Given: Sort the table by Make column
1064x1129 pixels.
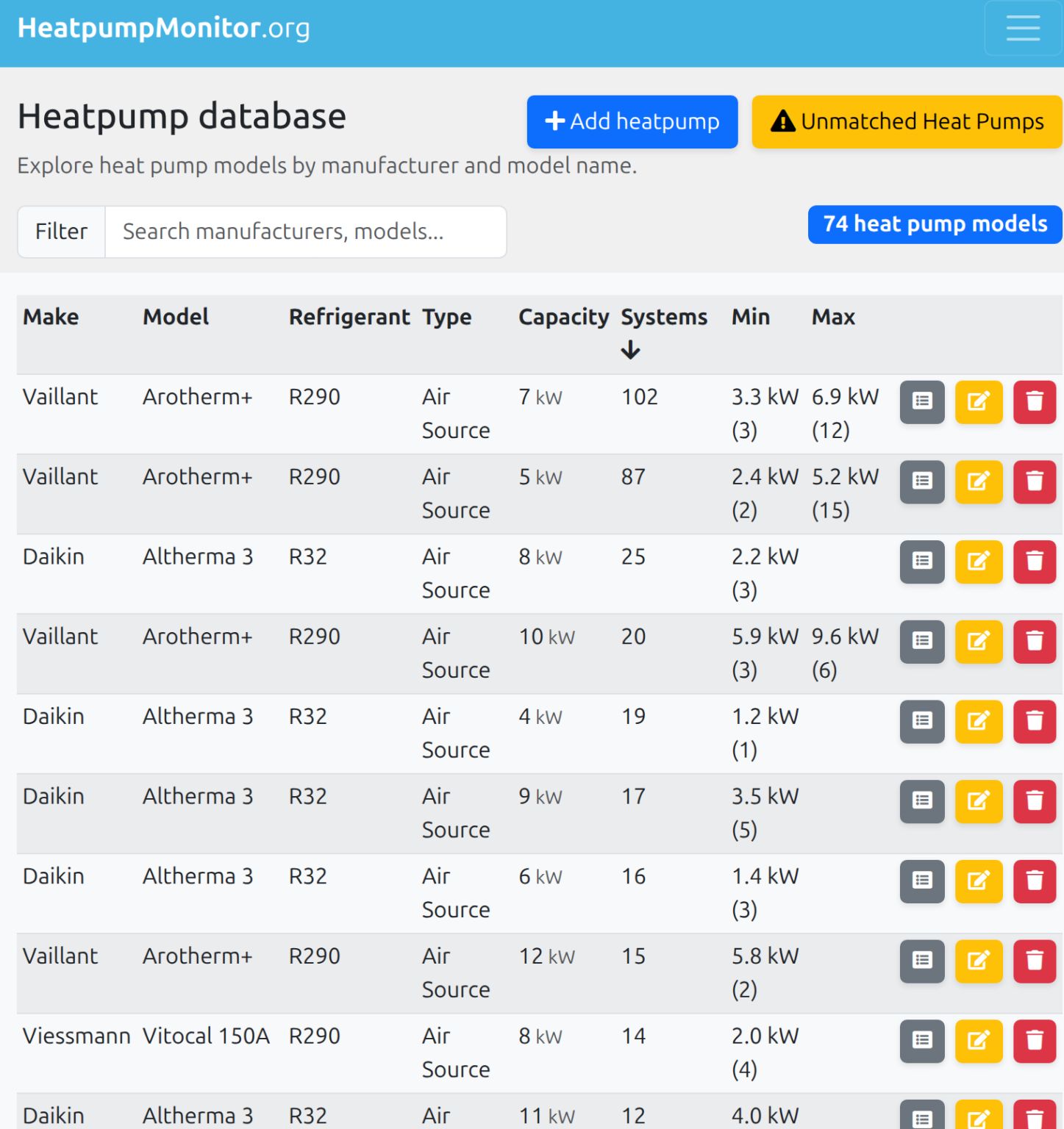Looking at the screenshot, I should pos(51,318).
